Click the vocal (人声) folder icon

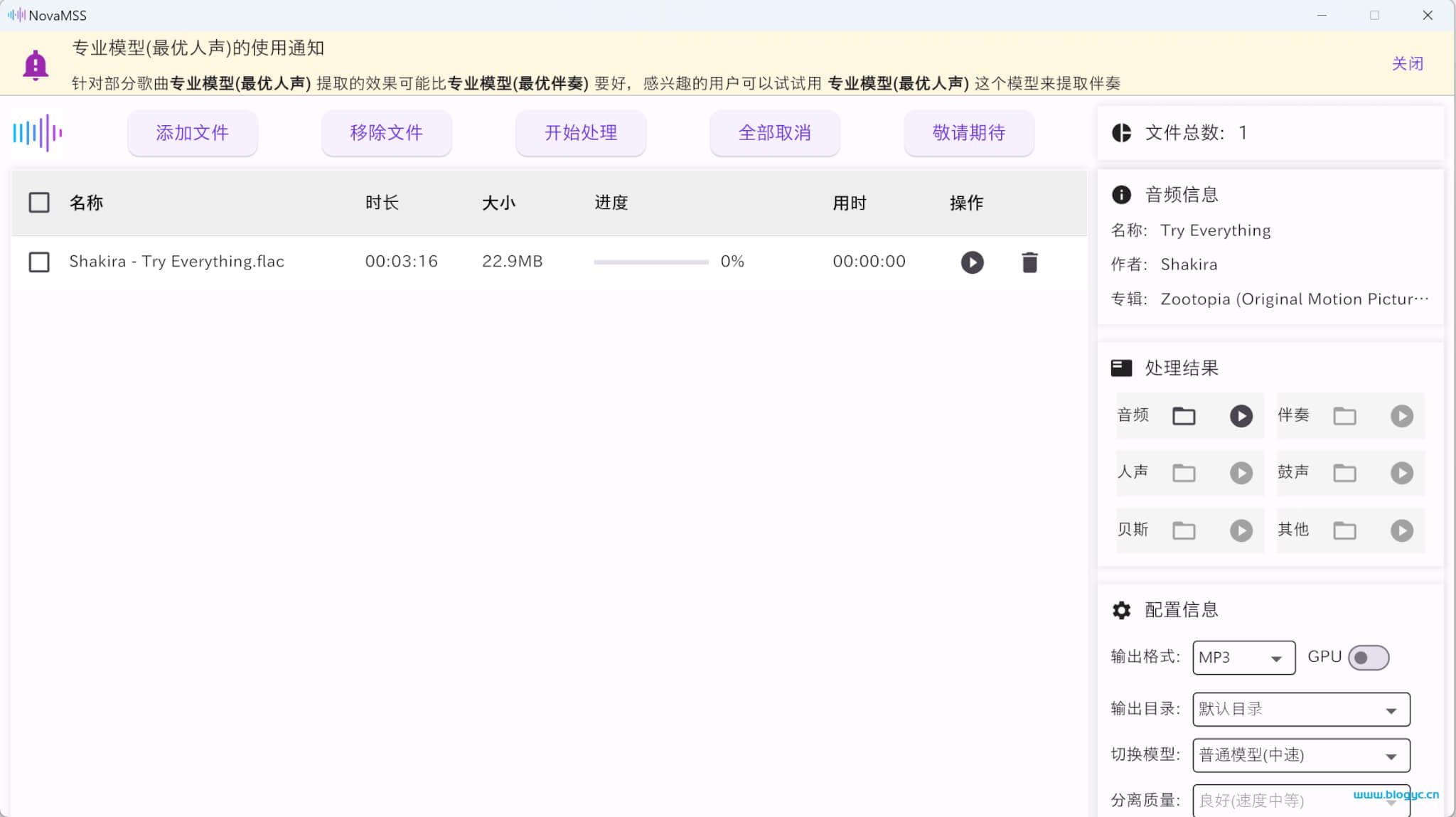click(1183, 472)
